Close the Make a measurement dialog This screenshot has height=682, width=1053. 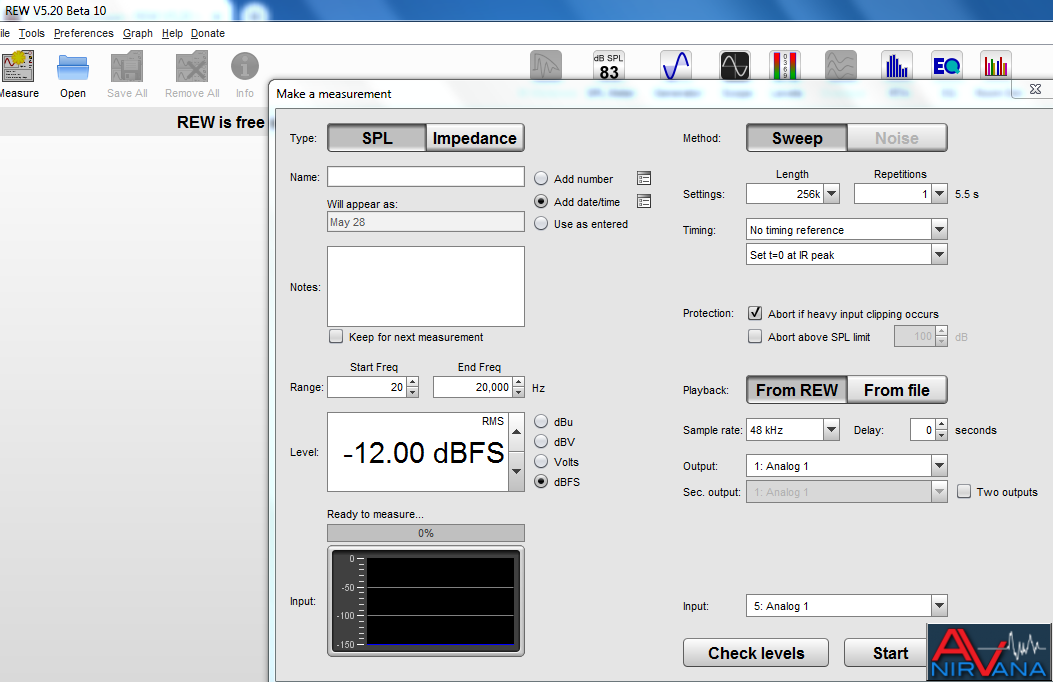[1035, 89]
